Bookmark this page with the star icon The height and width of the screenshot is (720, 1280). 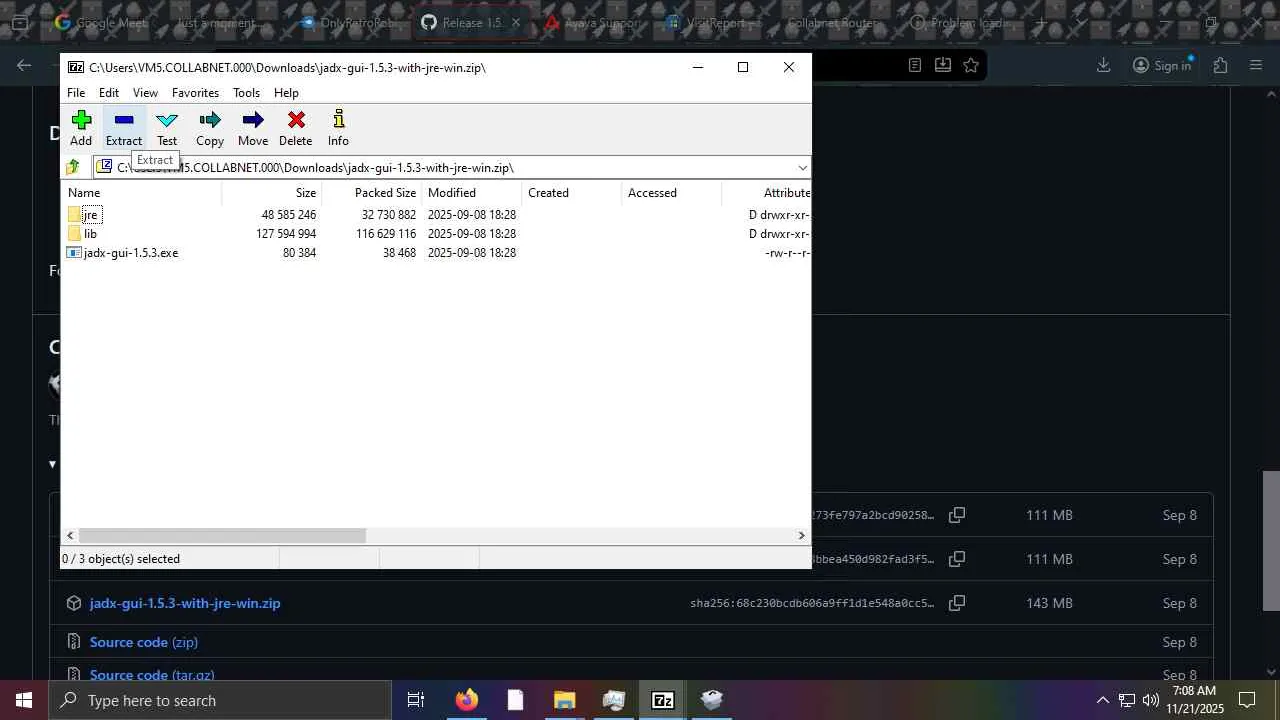(x=971, y=65)
